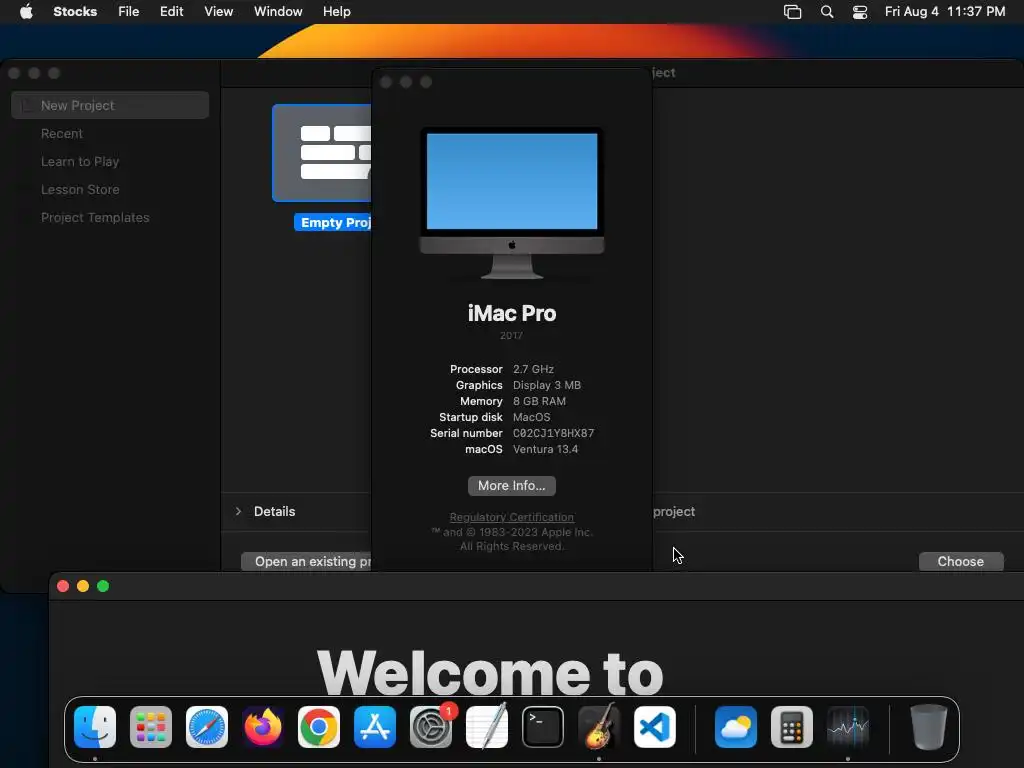This screenshot has height=768, width=1024.
Task: Open Calculator from the Dock
Action: click(x=792, y=727)
